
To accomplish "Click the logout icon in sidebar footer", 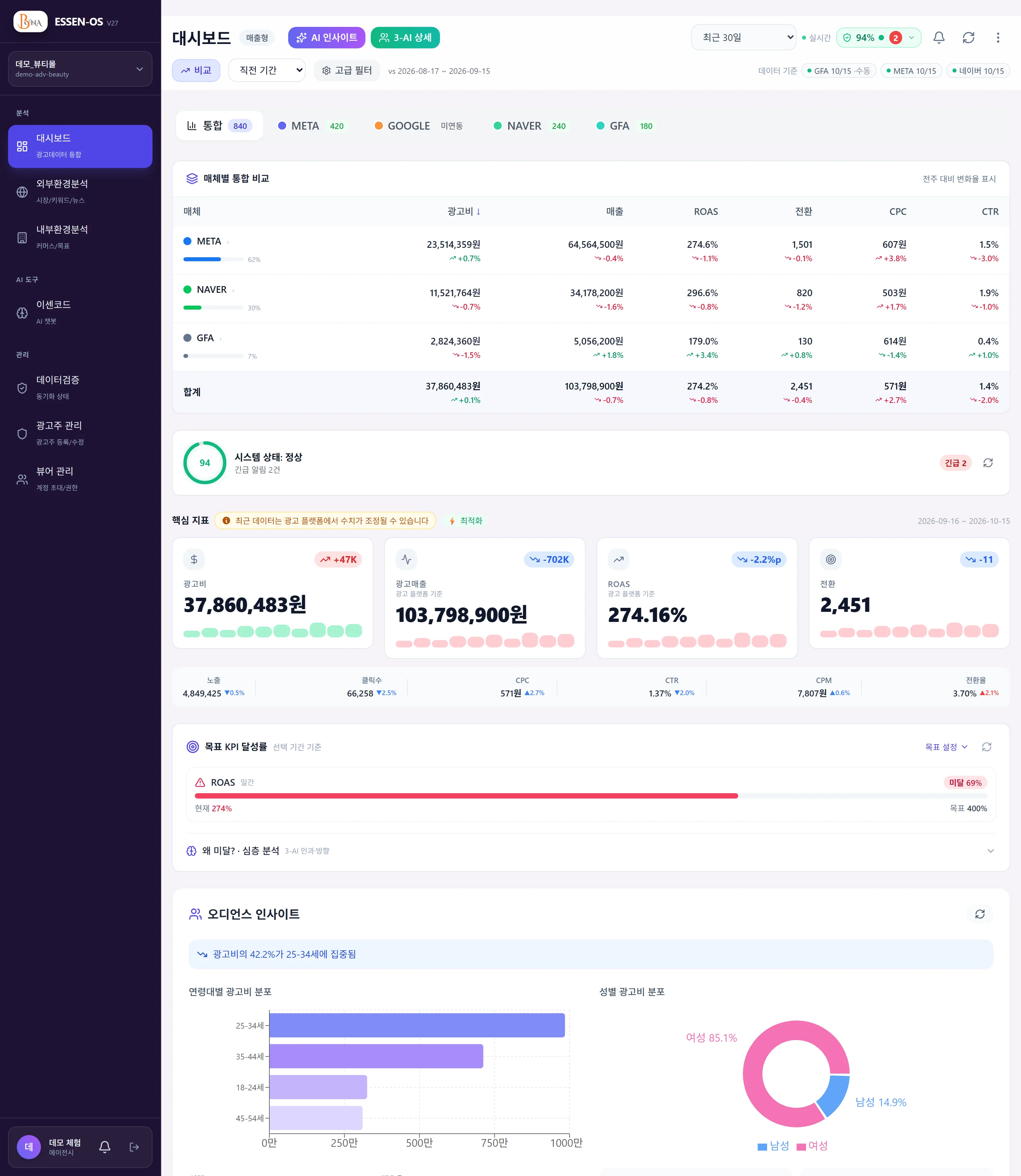I will (134, 1147).
